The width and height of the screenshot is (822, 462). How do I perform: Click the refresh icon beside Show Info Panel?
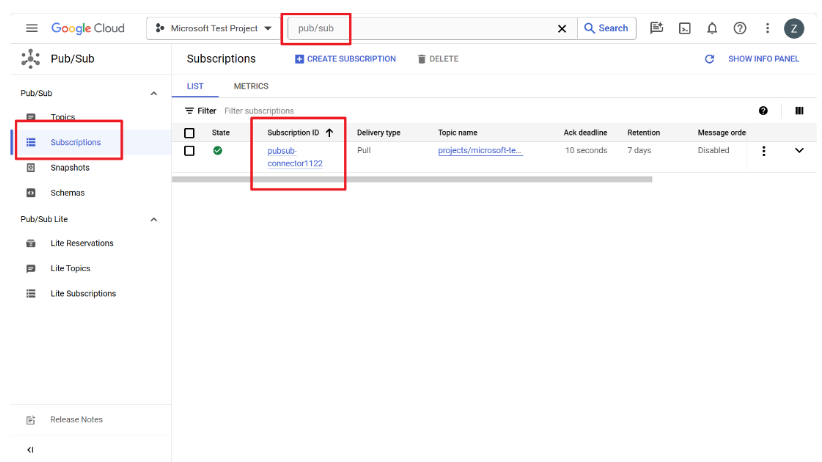(709, 59)
